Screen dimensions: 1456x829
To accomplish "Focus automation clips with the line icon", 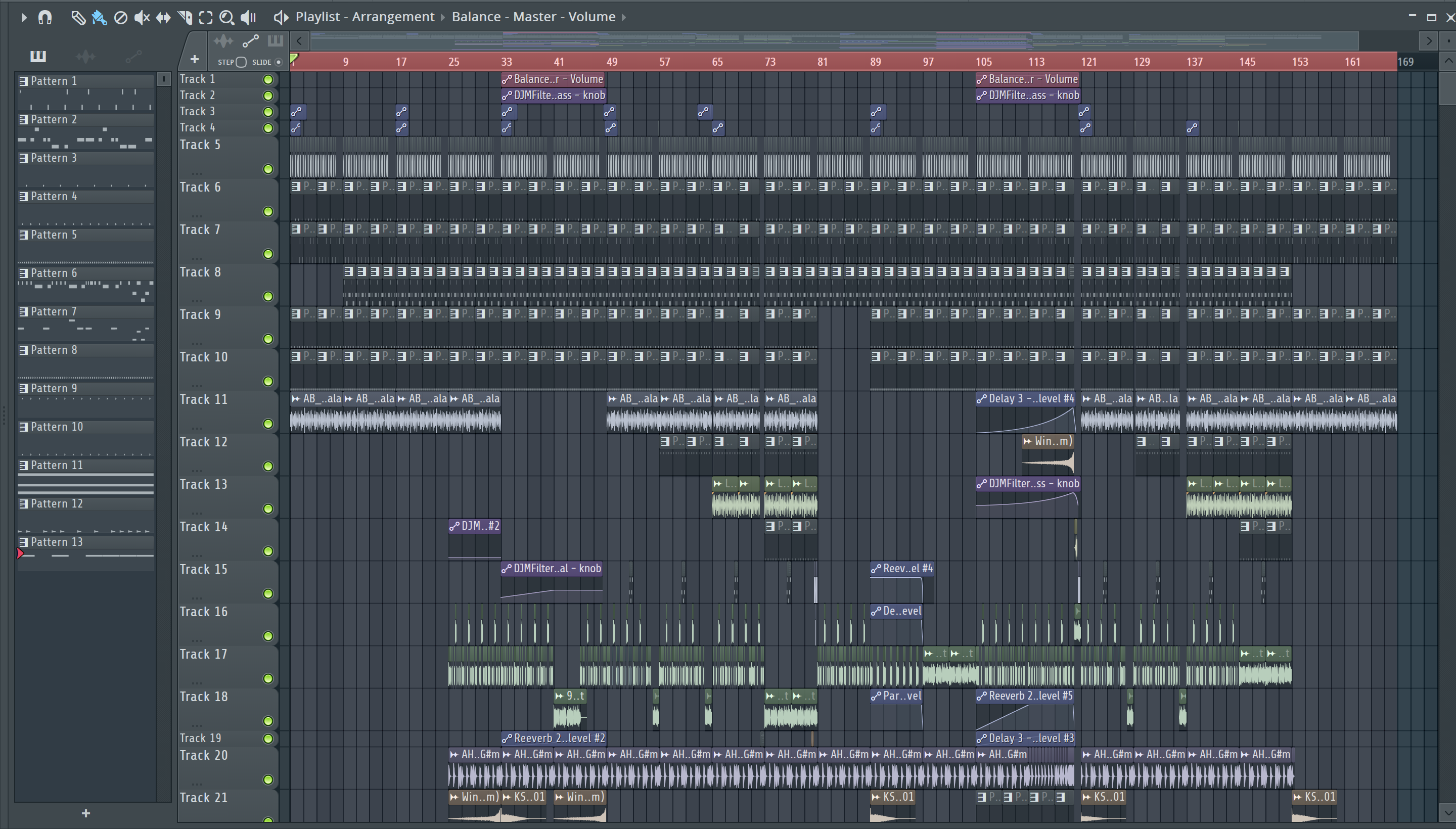I will coord(251,41).
